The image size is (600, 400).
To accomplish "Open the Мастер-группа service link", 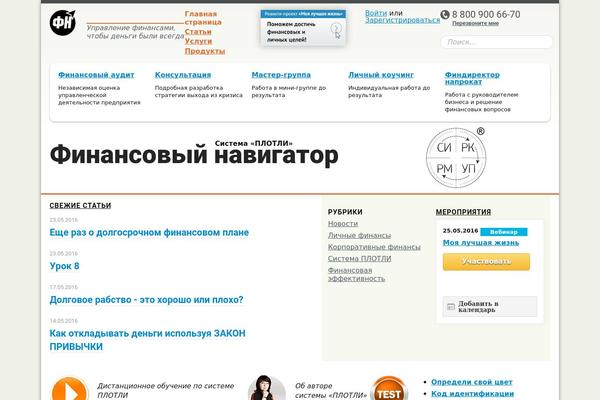I will coord(281,75).
